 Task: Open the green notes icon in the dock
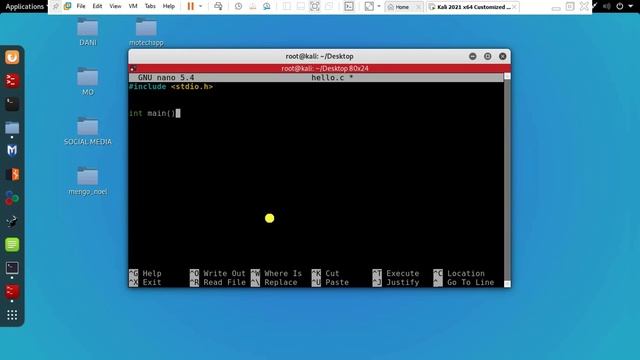click(12, 245)
